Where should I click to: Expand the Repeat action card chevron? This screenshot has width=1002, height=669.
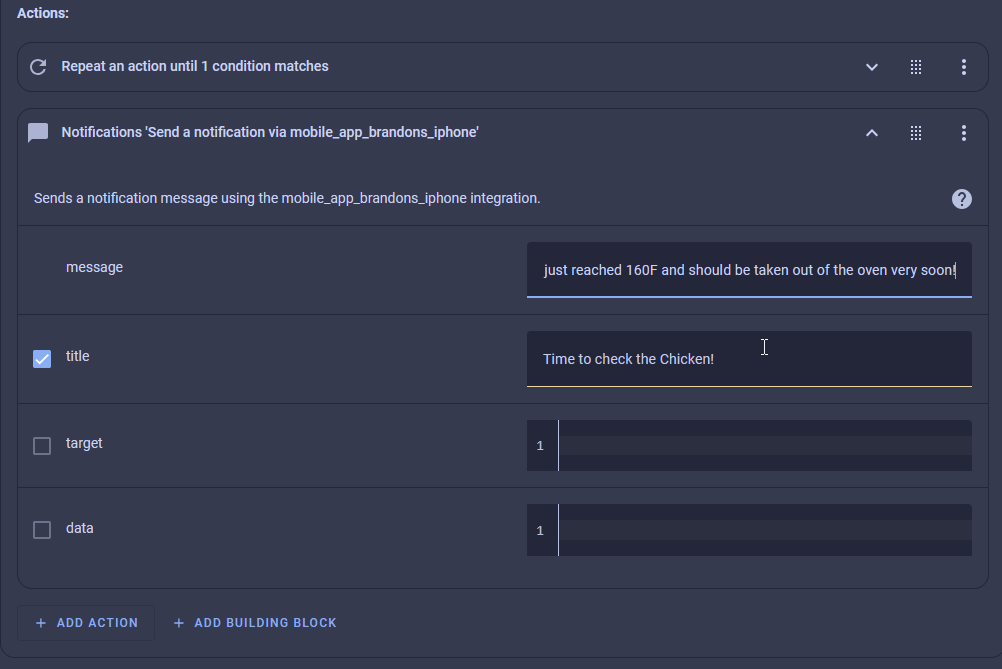[x=872, y=67]
